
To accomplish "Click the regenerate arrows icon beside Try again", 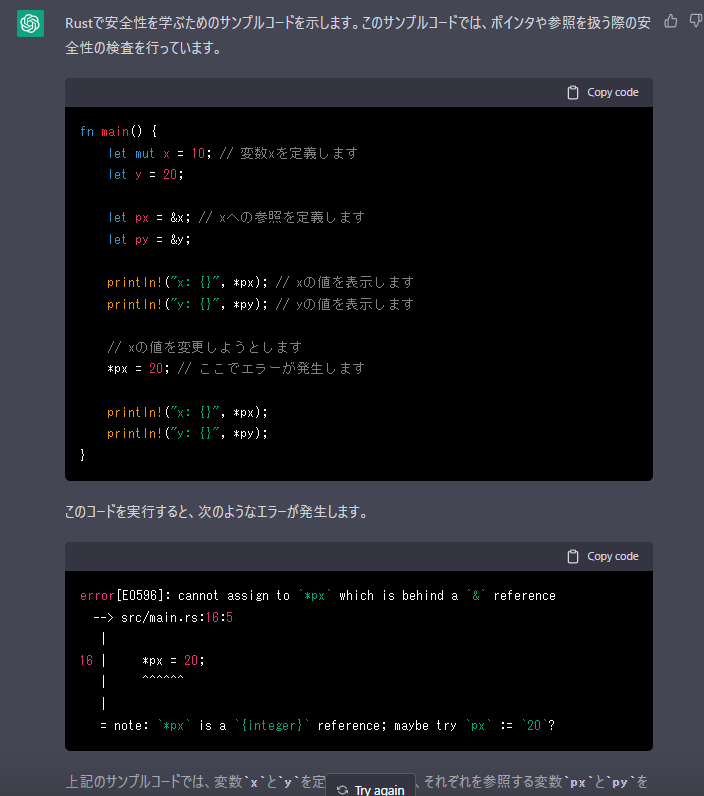I will coord(343,790).
